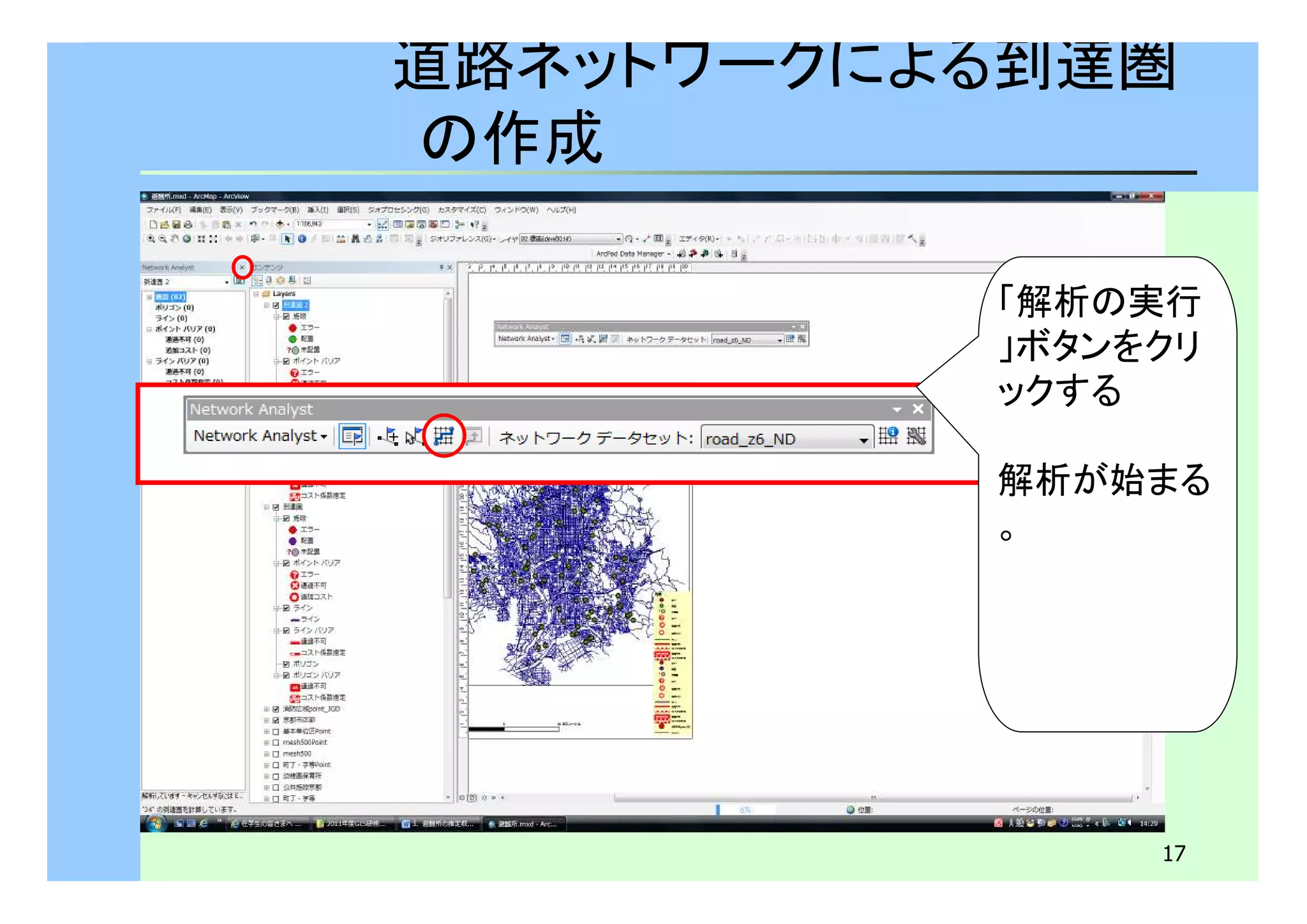Screen dimensions: 1307x924
Task: Open ArcToolbox red toolbox icon
Action: point(433,225)
